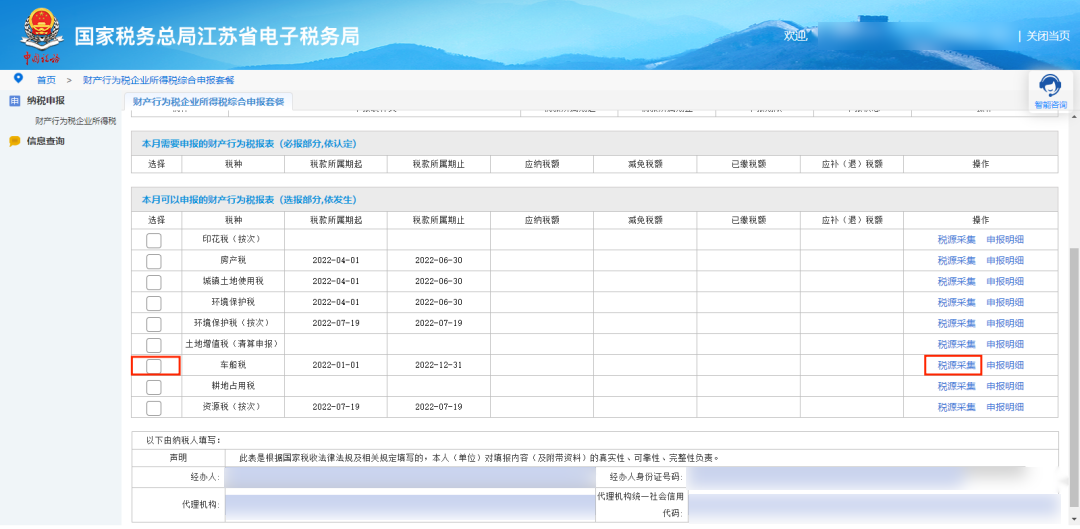The height and width of the screenshot is (529, 1080).
Task: Open 税源采集 for 土地增值税（清算申报）
Action: coord(957,344)
